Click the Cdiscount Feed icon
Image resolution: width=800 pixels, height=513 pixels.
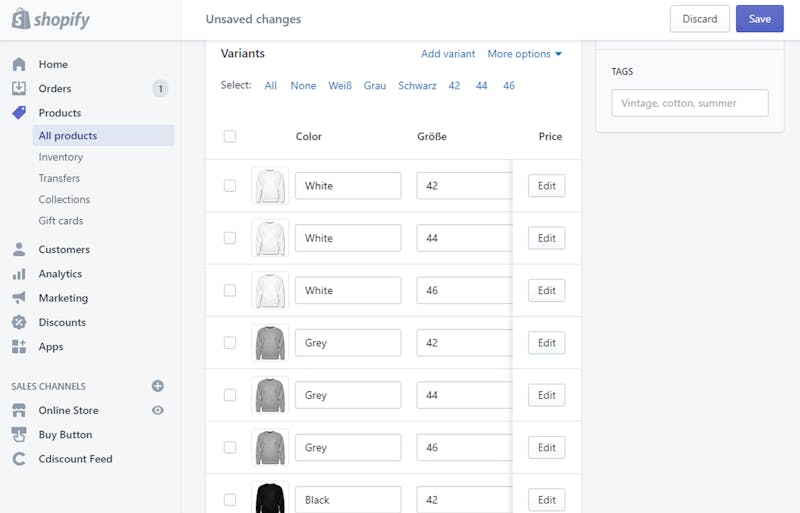pos(19,459)
